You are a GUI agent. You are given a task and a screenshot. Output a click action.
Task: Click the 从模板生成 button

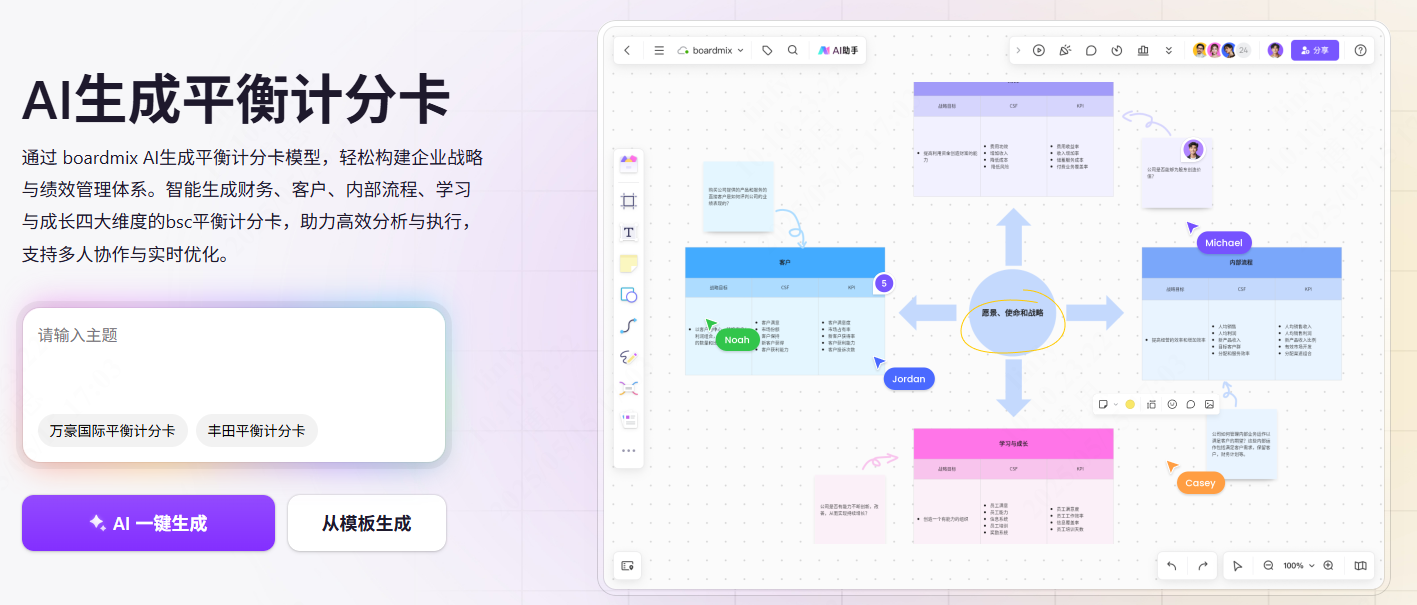pos(367,523)
